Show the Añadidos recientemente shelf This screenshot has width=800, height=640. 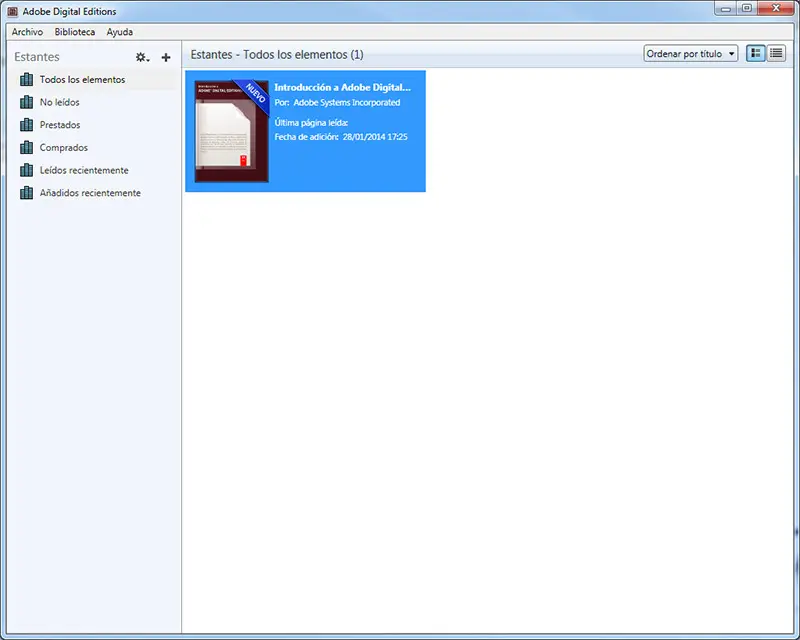click(90, 193)
